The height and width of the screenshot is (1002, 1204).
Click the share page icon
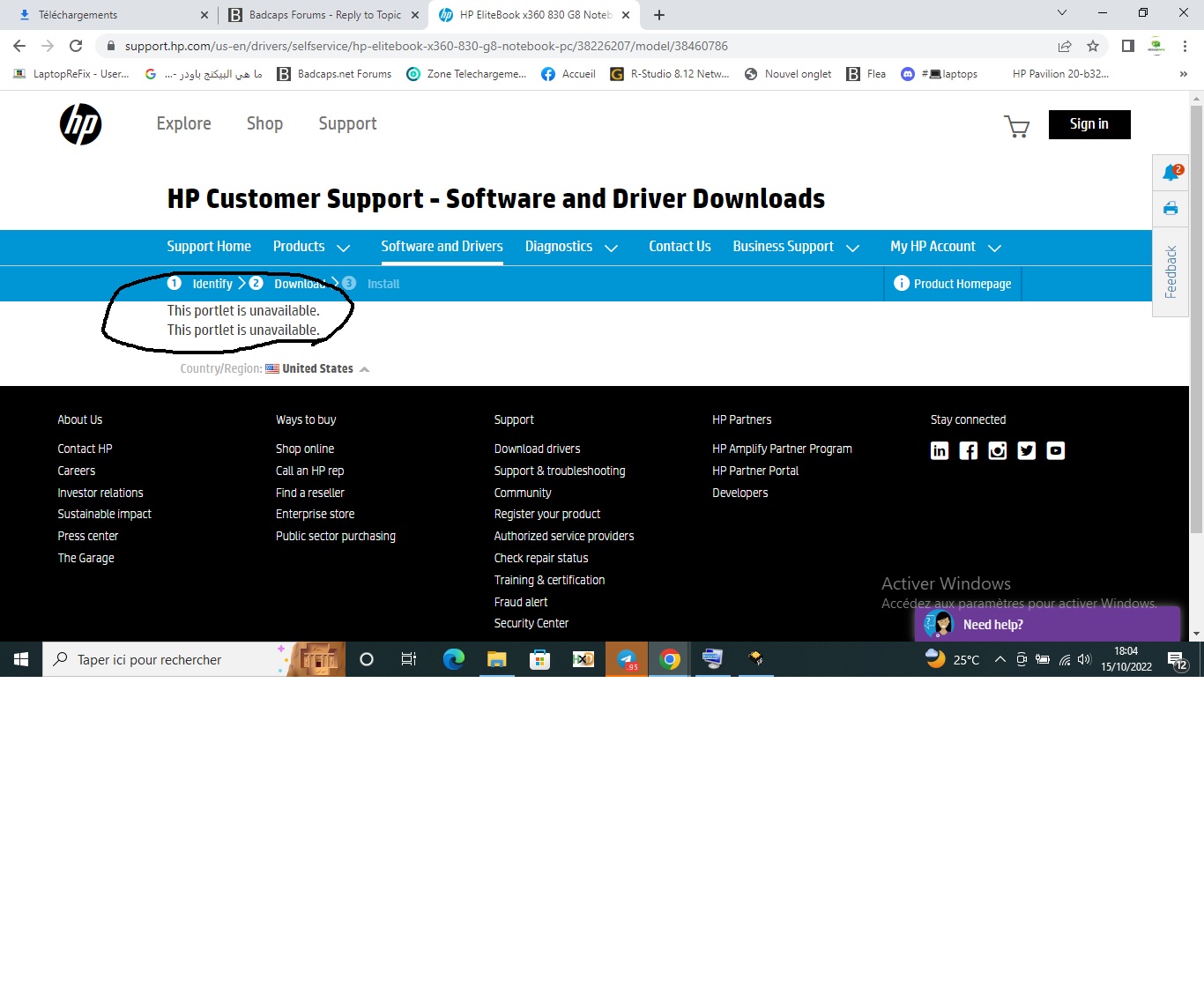[1065, 46]
